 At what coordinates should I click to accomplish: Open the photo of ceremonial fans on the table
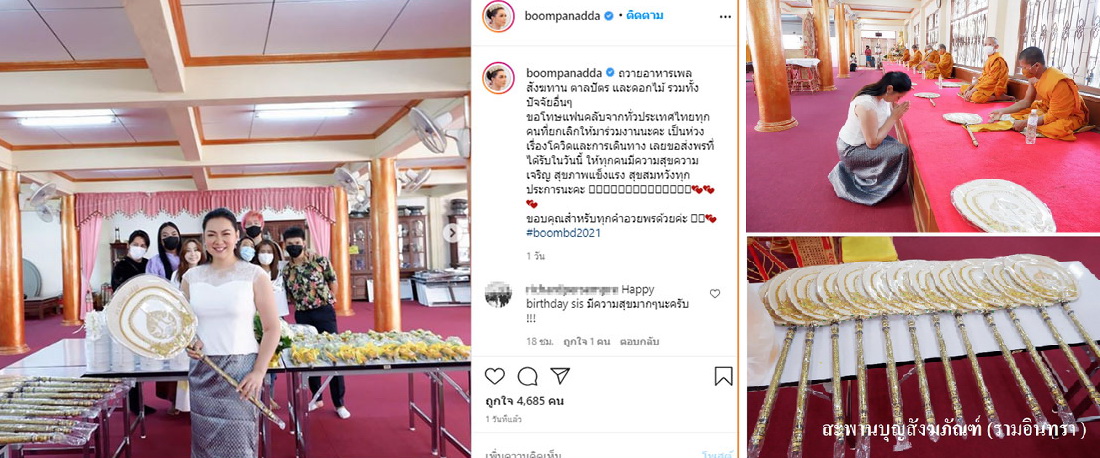pyautogui.click(x=923, y=347)
